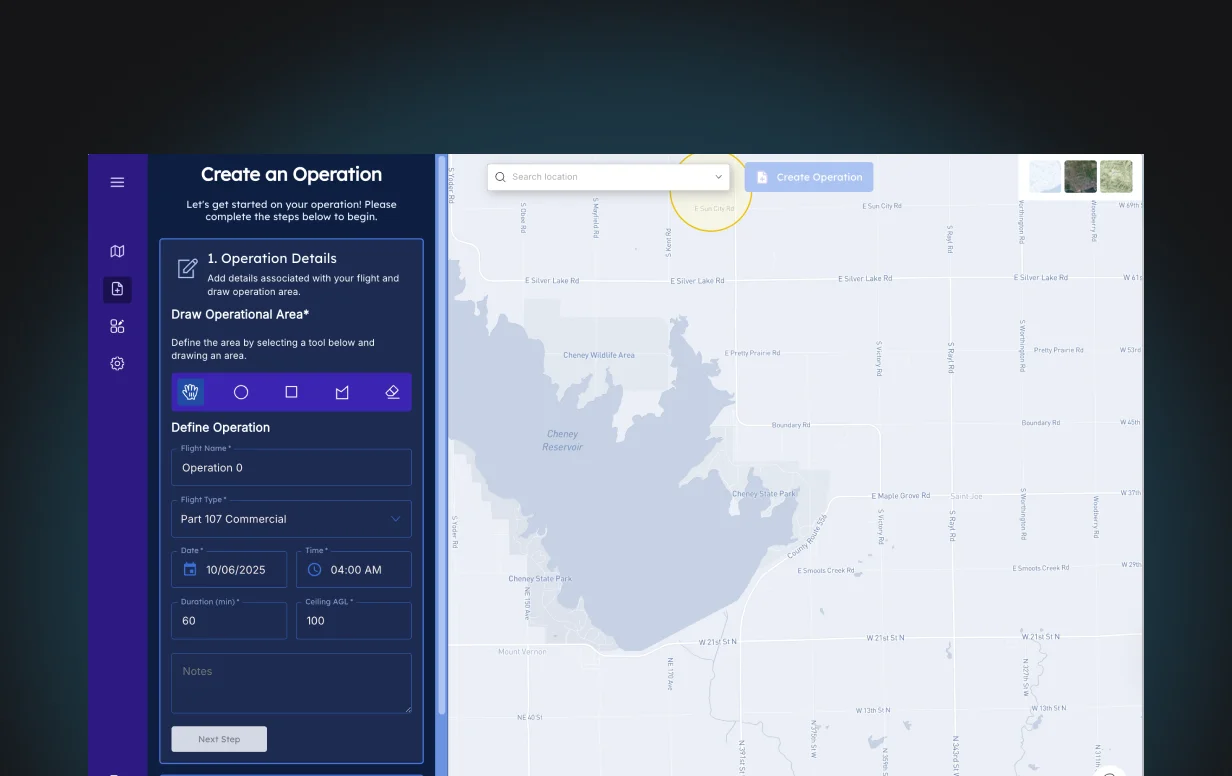This screenshot has width=1232, height=776.
Task: Click the Mount Vernon map label
Action: click(x=522, y=652)
